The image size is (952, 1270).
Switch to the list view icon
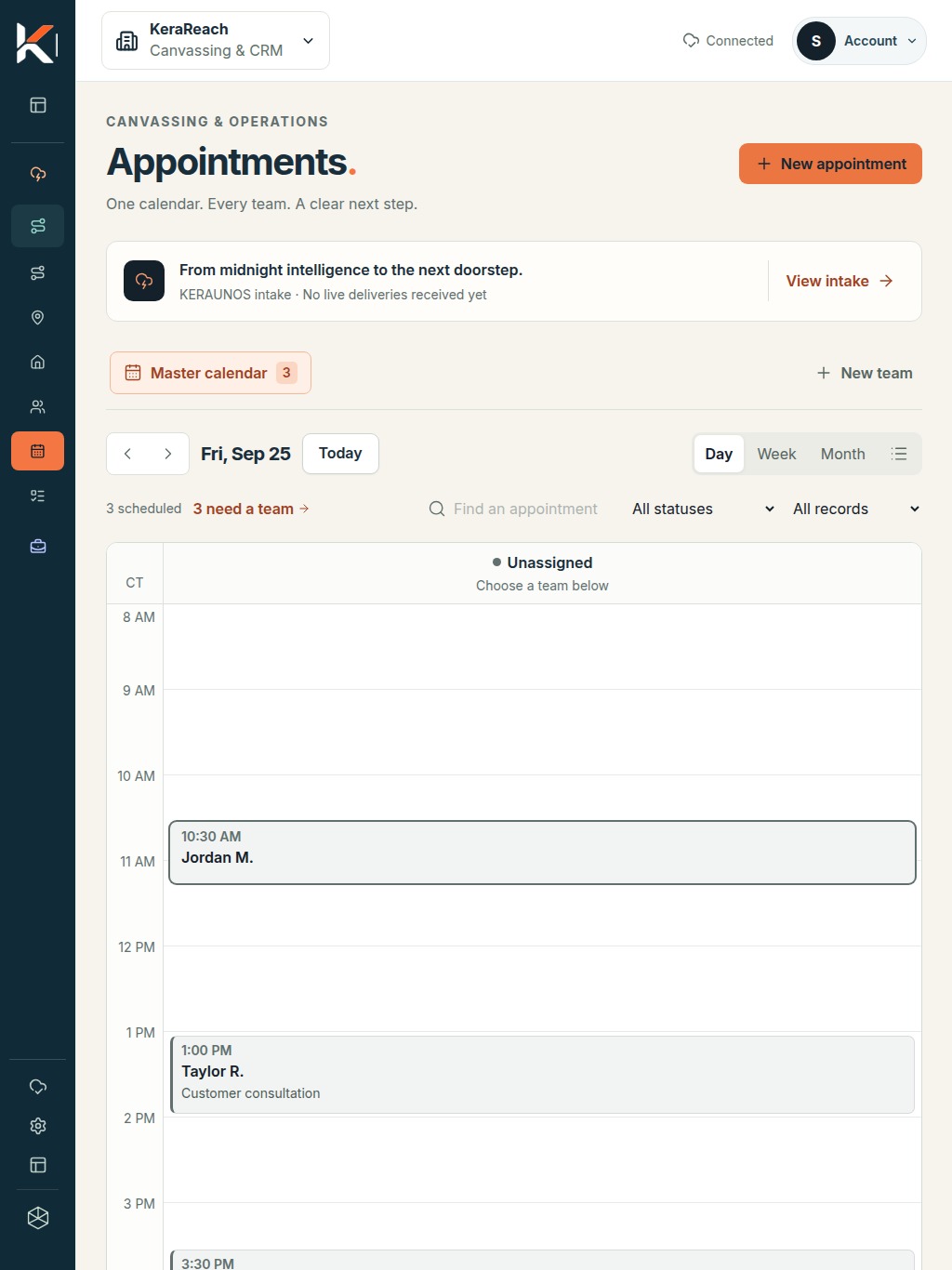(x=898, y=454)
